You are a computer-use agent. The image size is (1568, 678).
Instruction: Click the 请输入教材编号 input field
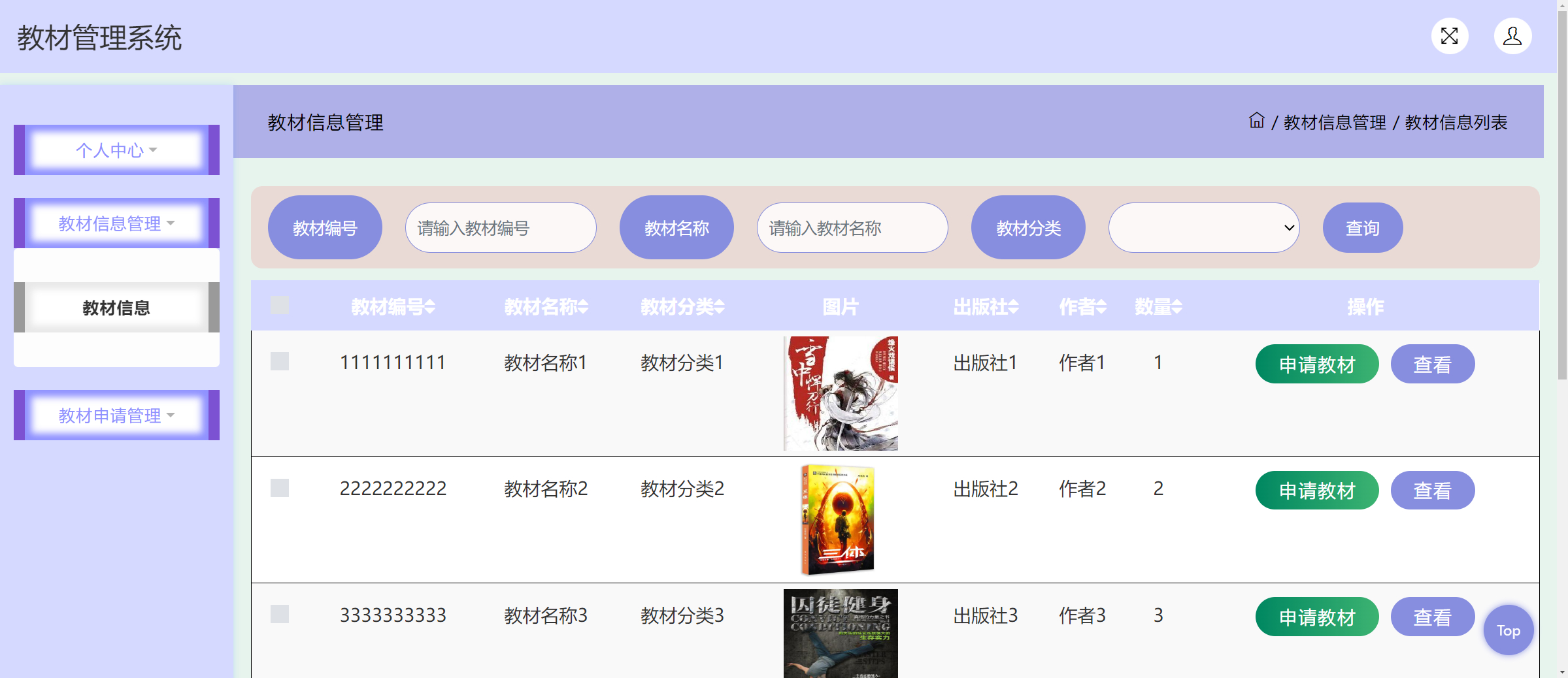coord(500,227)
